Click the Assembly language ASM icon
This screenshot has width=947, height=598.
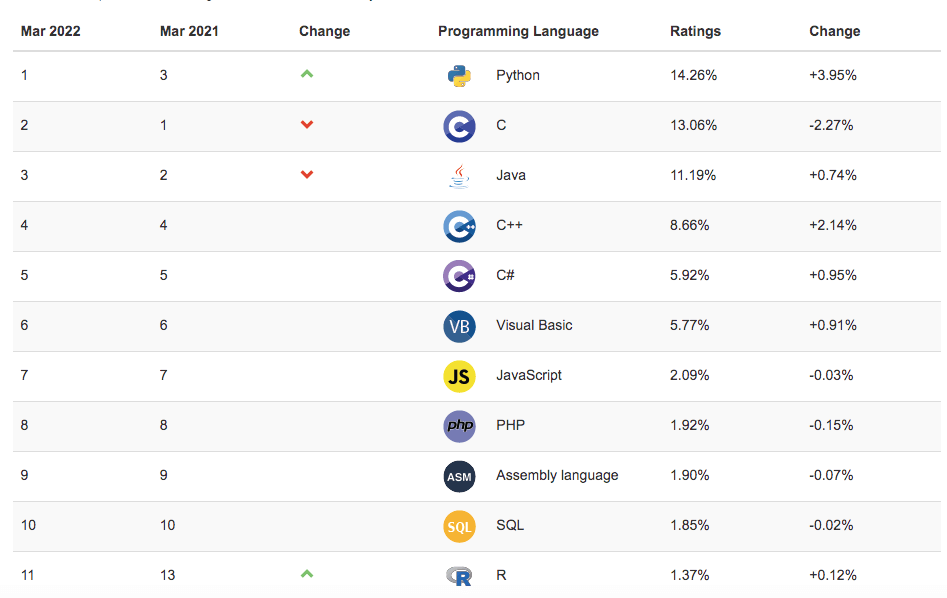459,476
